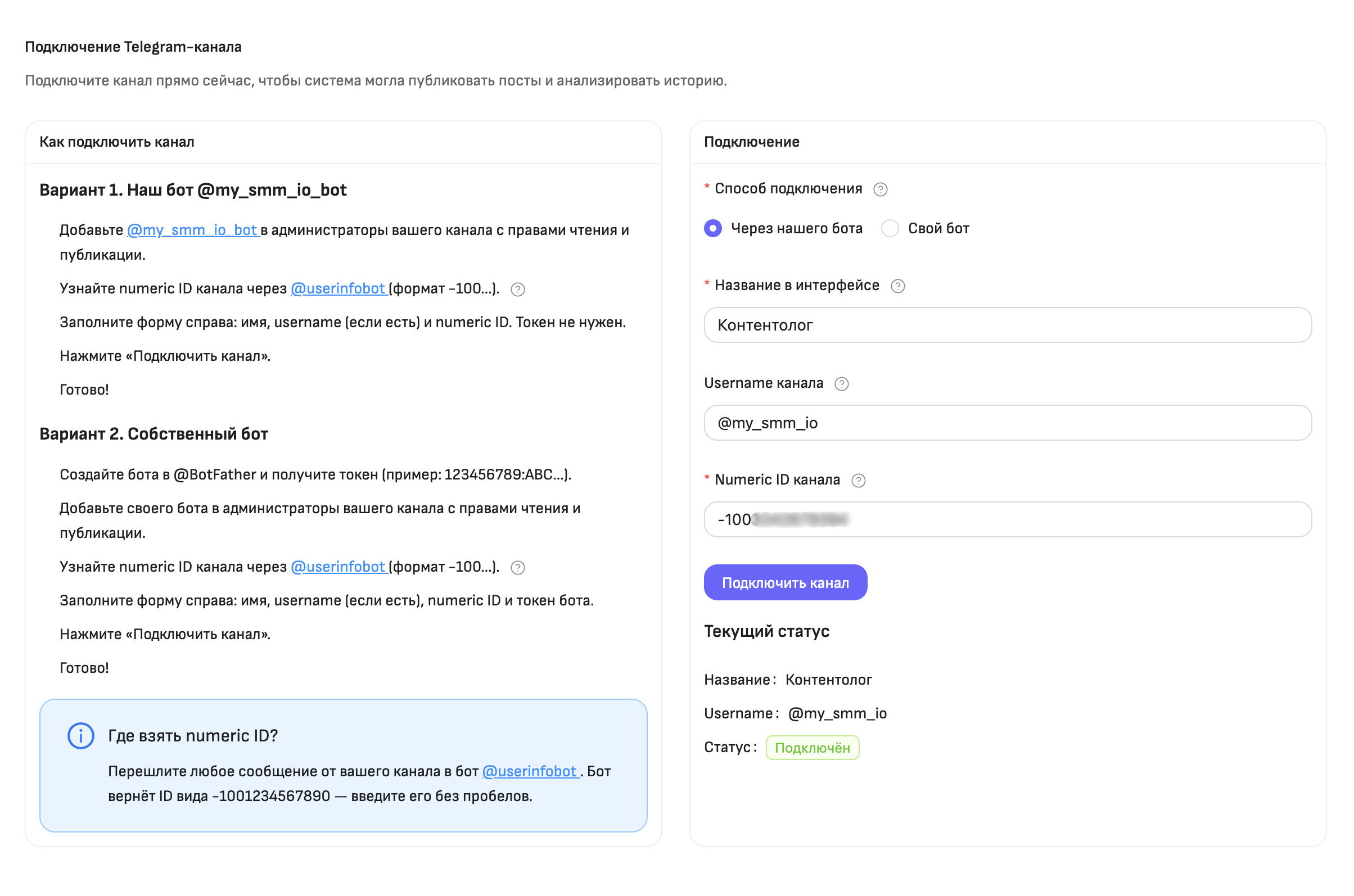Open the Как подключить канал panel header
Image resolution: width=1354 pixels, height=896 pixels.
click(x=116, y=141)
